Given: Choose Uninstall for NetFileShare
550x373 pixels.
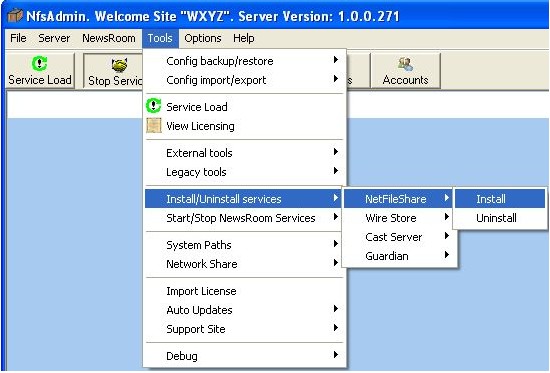Looking at the screenshot, I should click(x=500, y=218).
